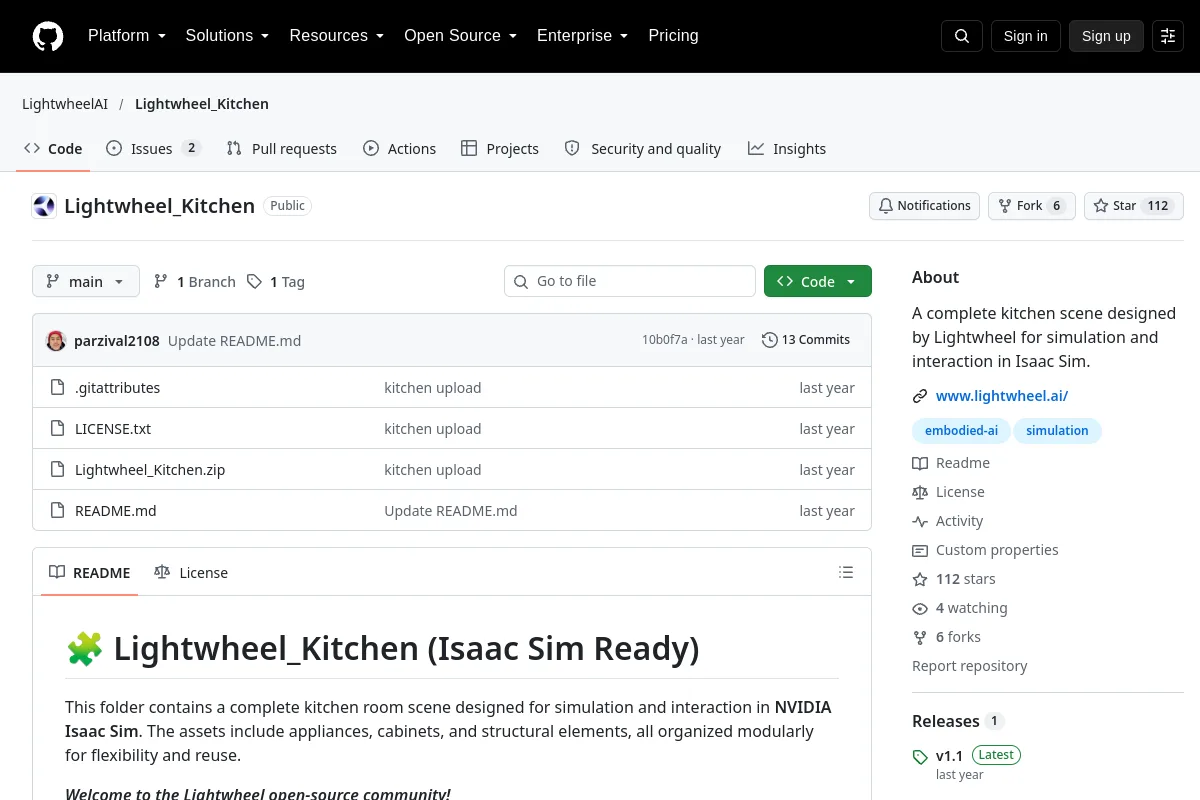1200x800 pixels.
Task: Open the www.lightwheel.ai/ website link
Action: coord(1002,396)
